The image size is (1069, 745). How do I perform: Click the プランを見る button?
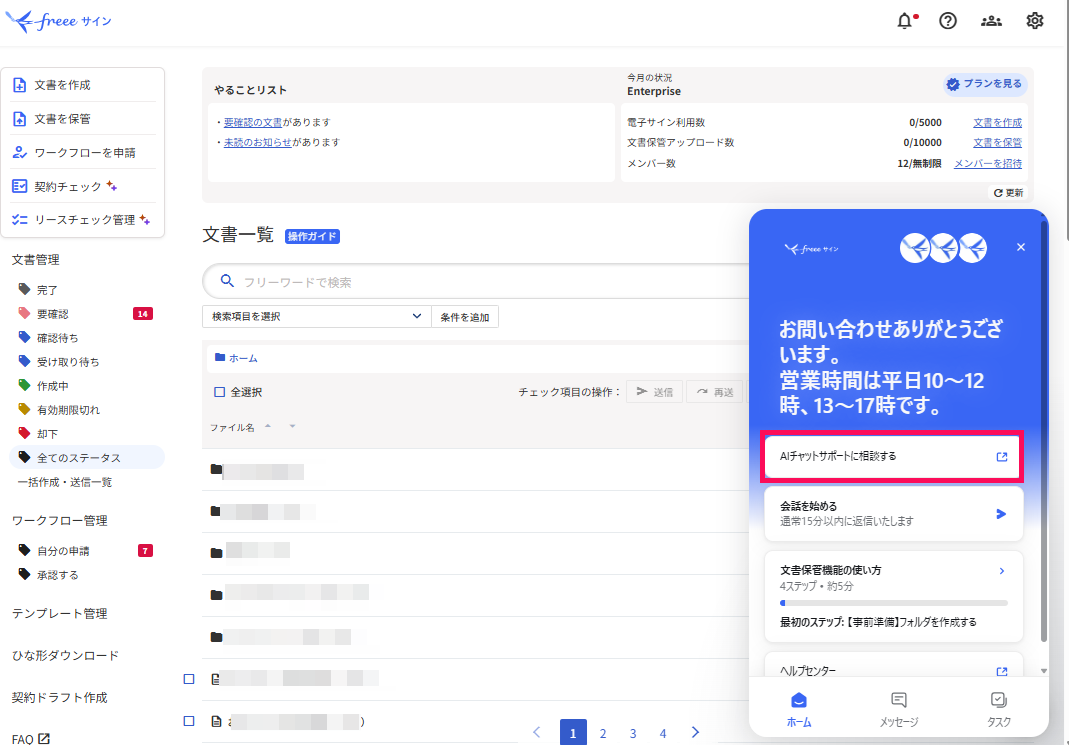[x=985, y=84]
